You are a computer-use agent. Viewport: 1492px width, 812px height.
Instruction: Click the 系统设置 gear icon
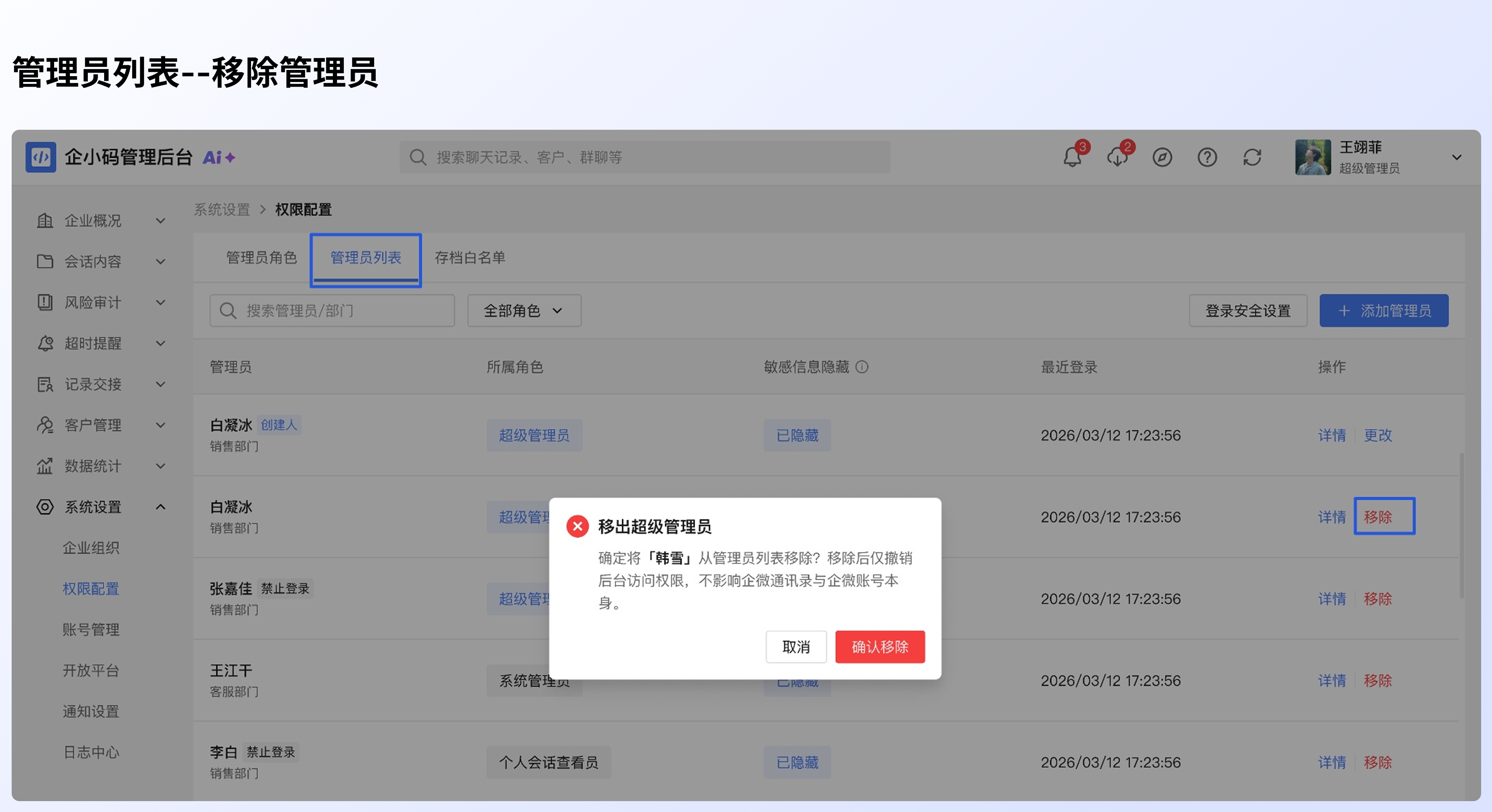pyautogui.click(x=45, y=507)
